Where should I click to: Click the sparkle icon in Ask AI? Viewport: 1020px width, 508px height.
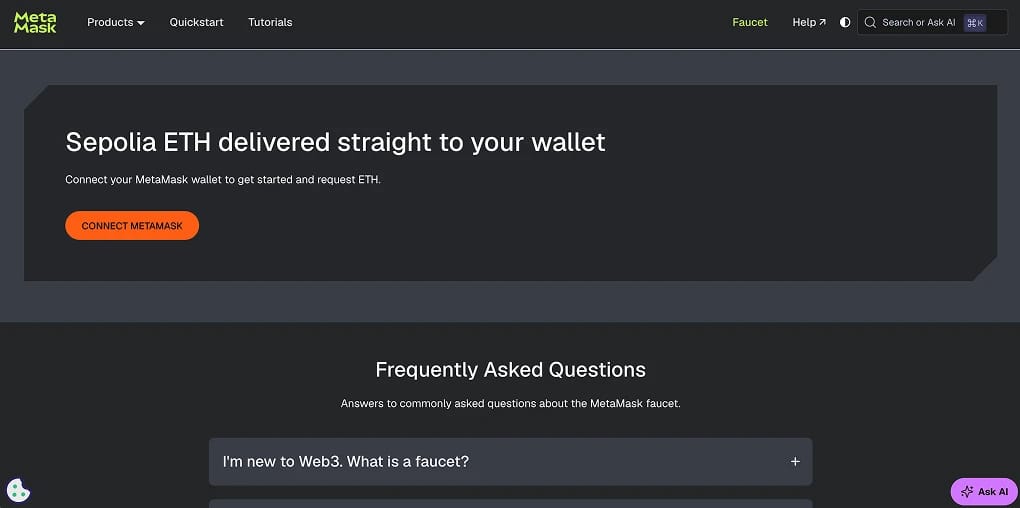(967, 492)
